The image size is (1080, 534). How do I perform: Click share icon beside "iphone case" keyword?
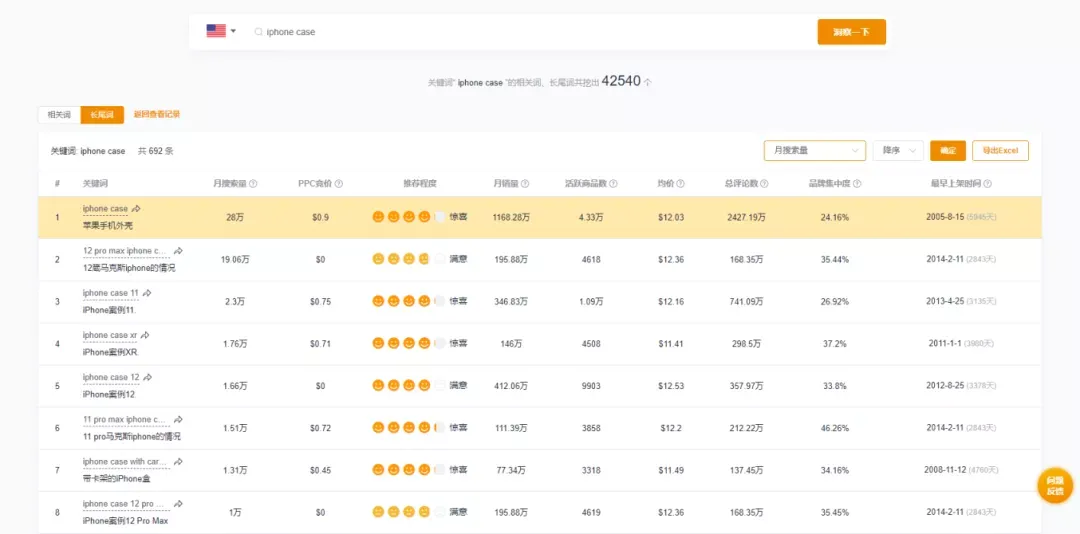[x=136, y=208]
